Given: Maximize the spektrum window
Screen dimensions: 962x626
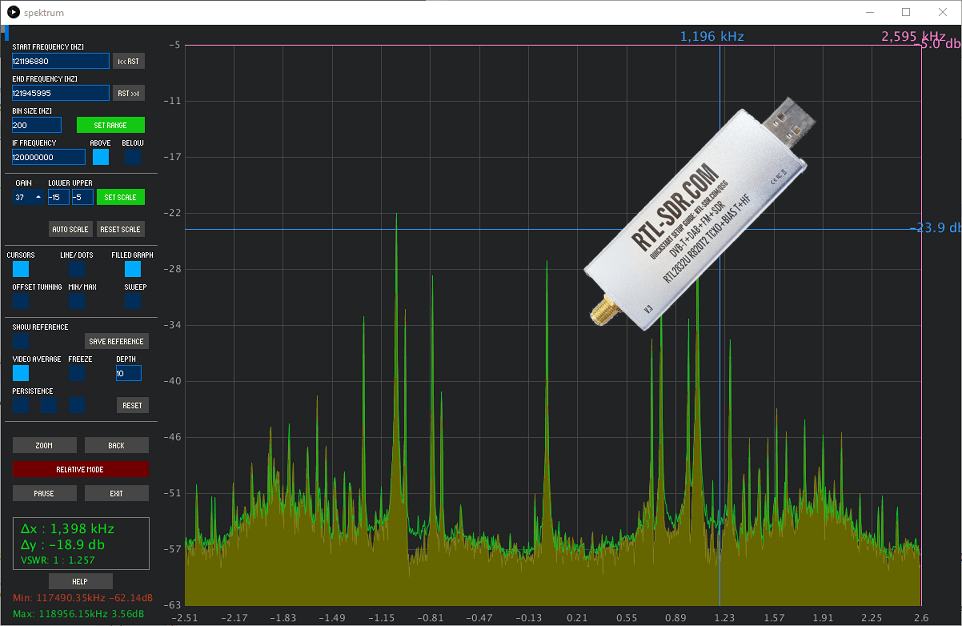Looking at the screenshot, I should coord(906,12).
